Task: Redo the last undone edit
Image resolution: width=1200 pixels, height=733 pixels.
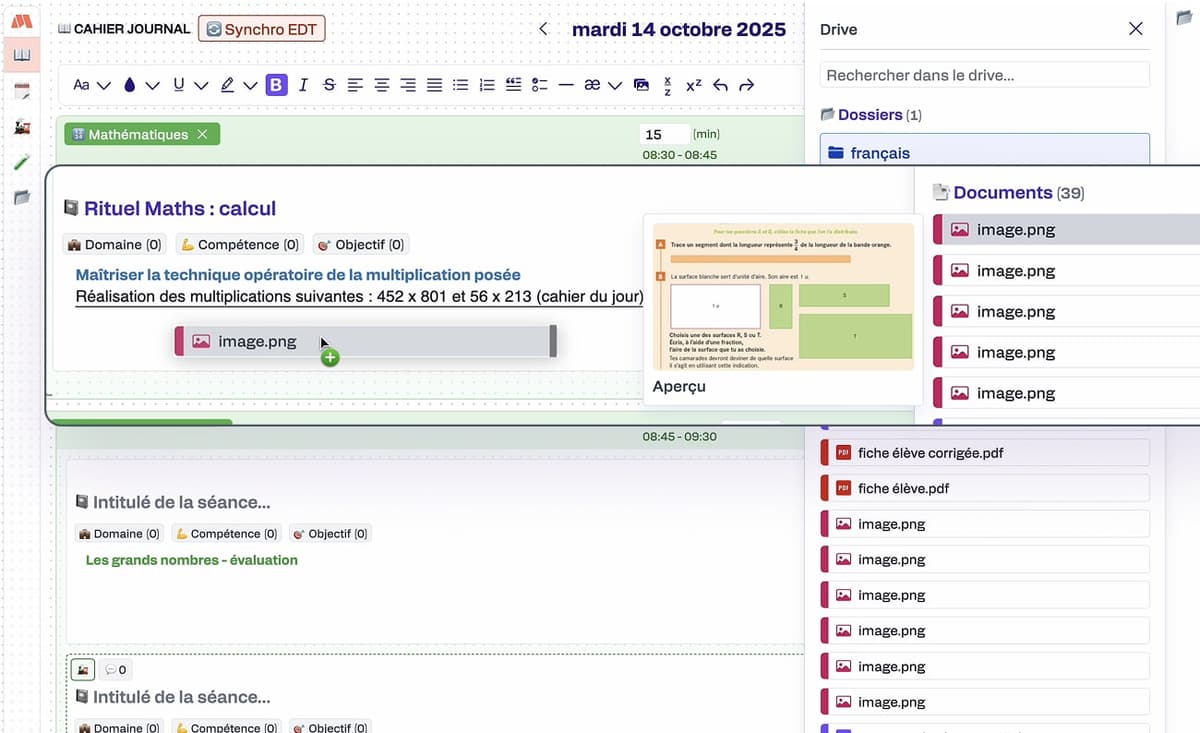Action: pos(746,85)
